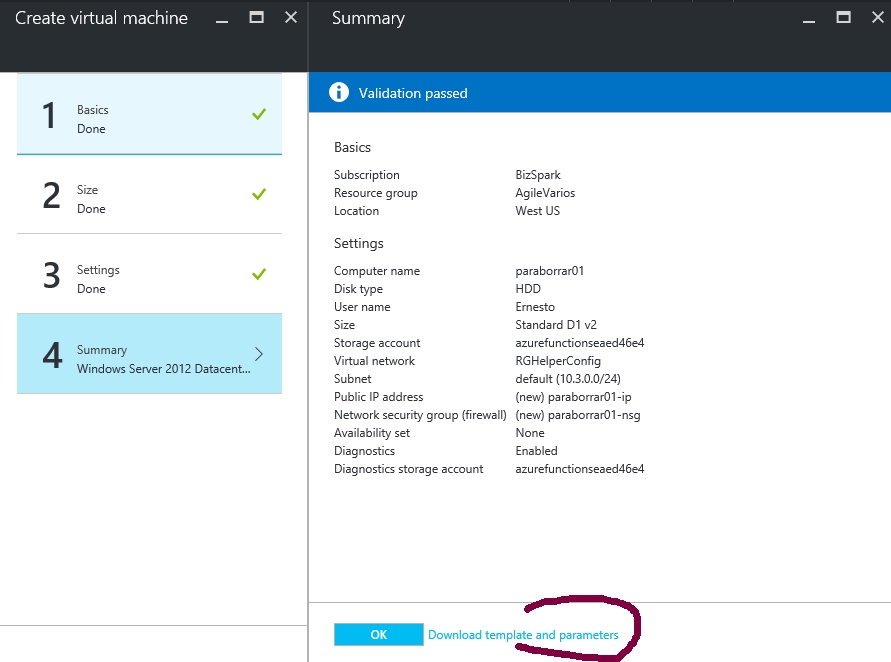Image resolution: width=891 pixels, height=662 pixels.
Task: Open step 3 Settings
Action: 149,274
